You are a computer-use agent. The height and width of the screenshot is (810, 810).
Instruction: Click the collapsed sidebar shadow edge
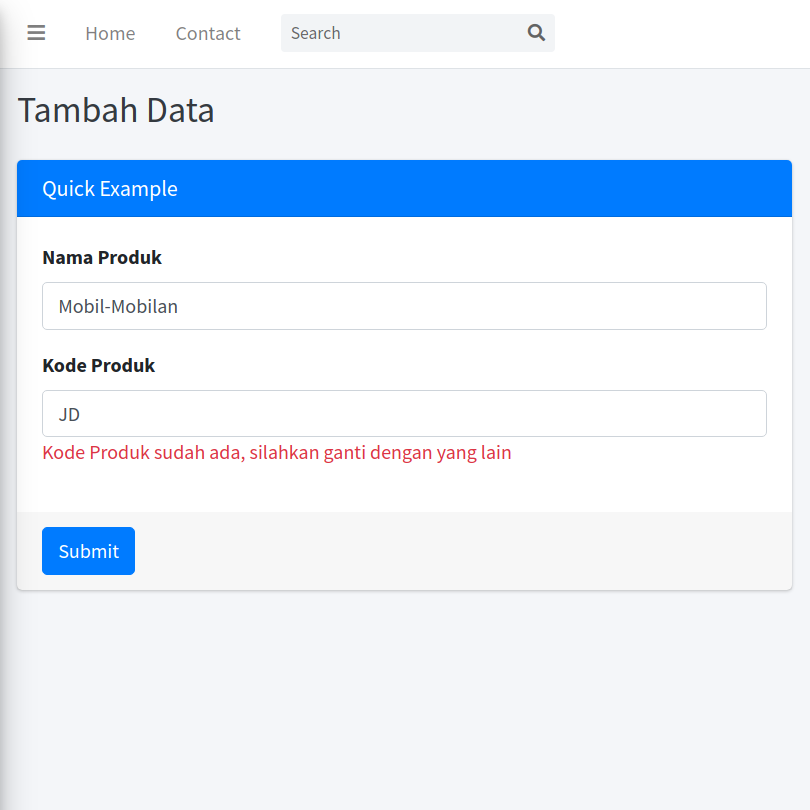[x=4, y=400]
